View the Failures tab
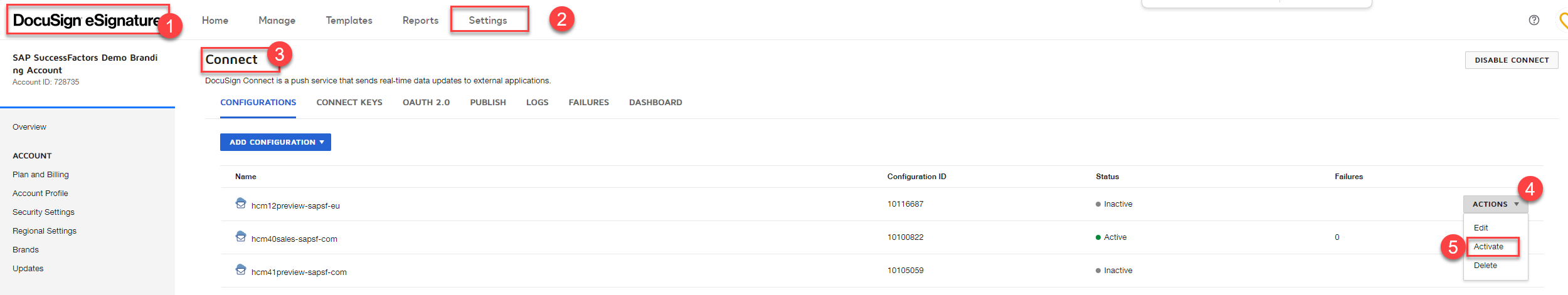The height and width of the screenshot is (295, 1568). [x=589, y=103]
